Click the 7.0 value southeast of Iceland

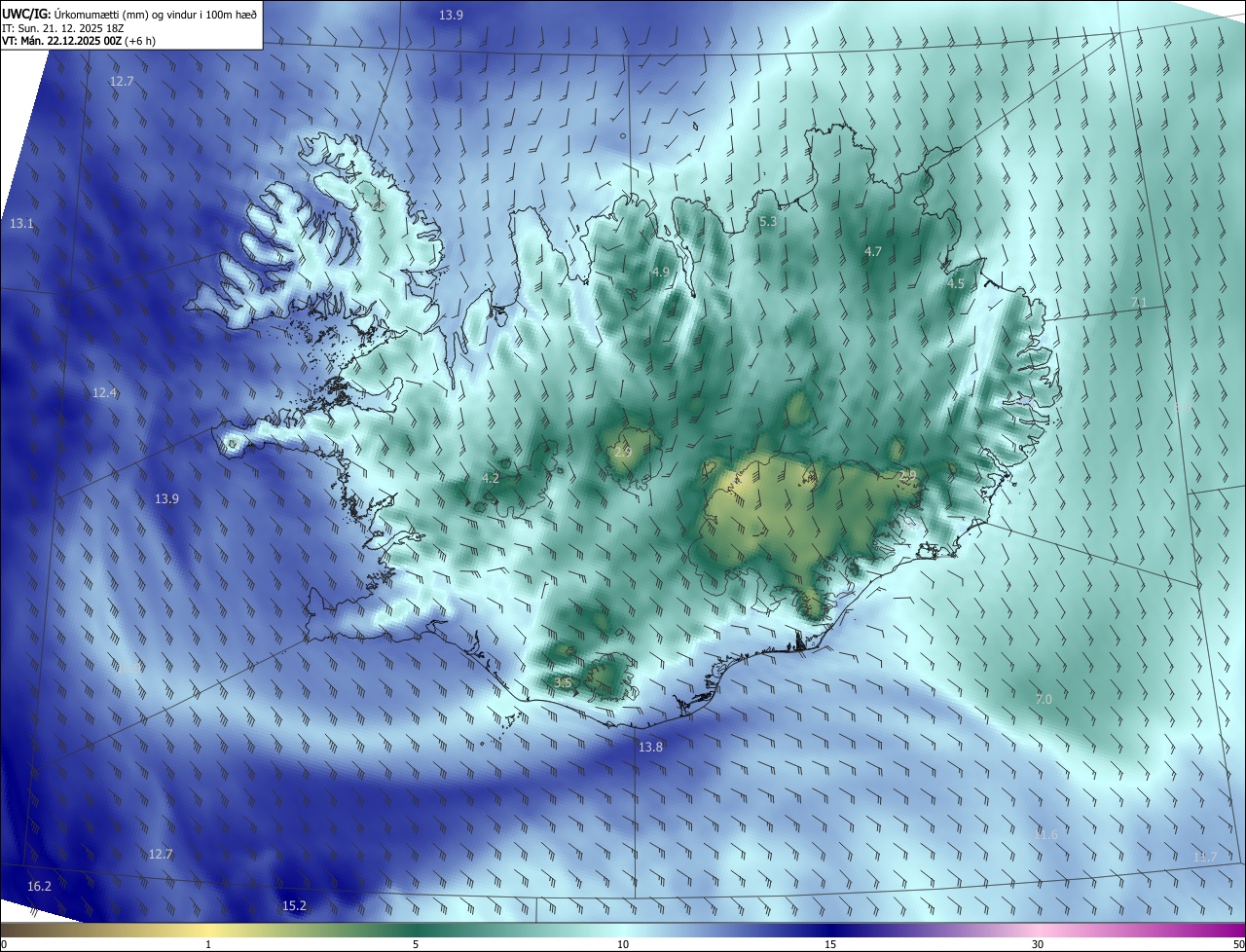pyautogui.click(x=1044, y=700)
